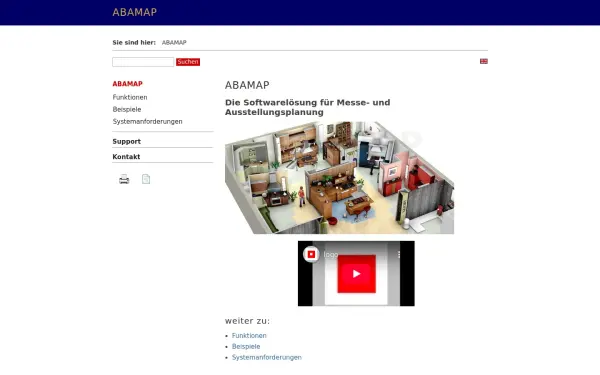Follow the Beispiele link under weiter zu
The width and height of the screenshot is (600, 375).
point(246,346)
